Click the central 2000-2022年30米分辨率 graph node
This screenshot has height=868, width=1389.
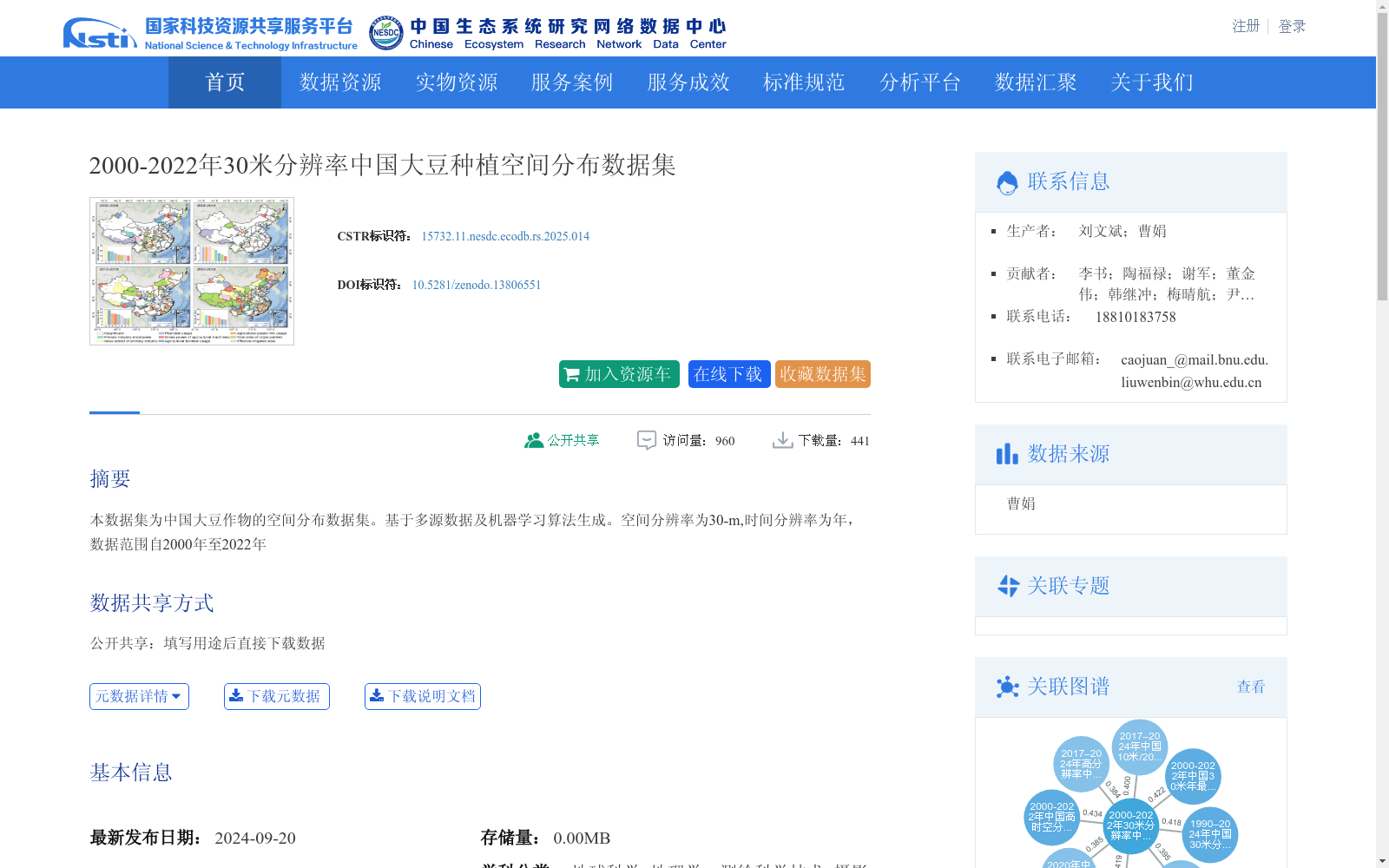[x=1131, y=825]
